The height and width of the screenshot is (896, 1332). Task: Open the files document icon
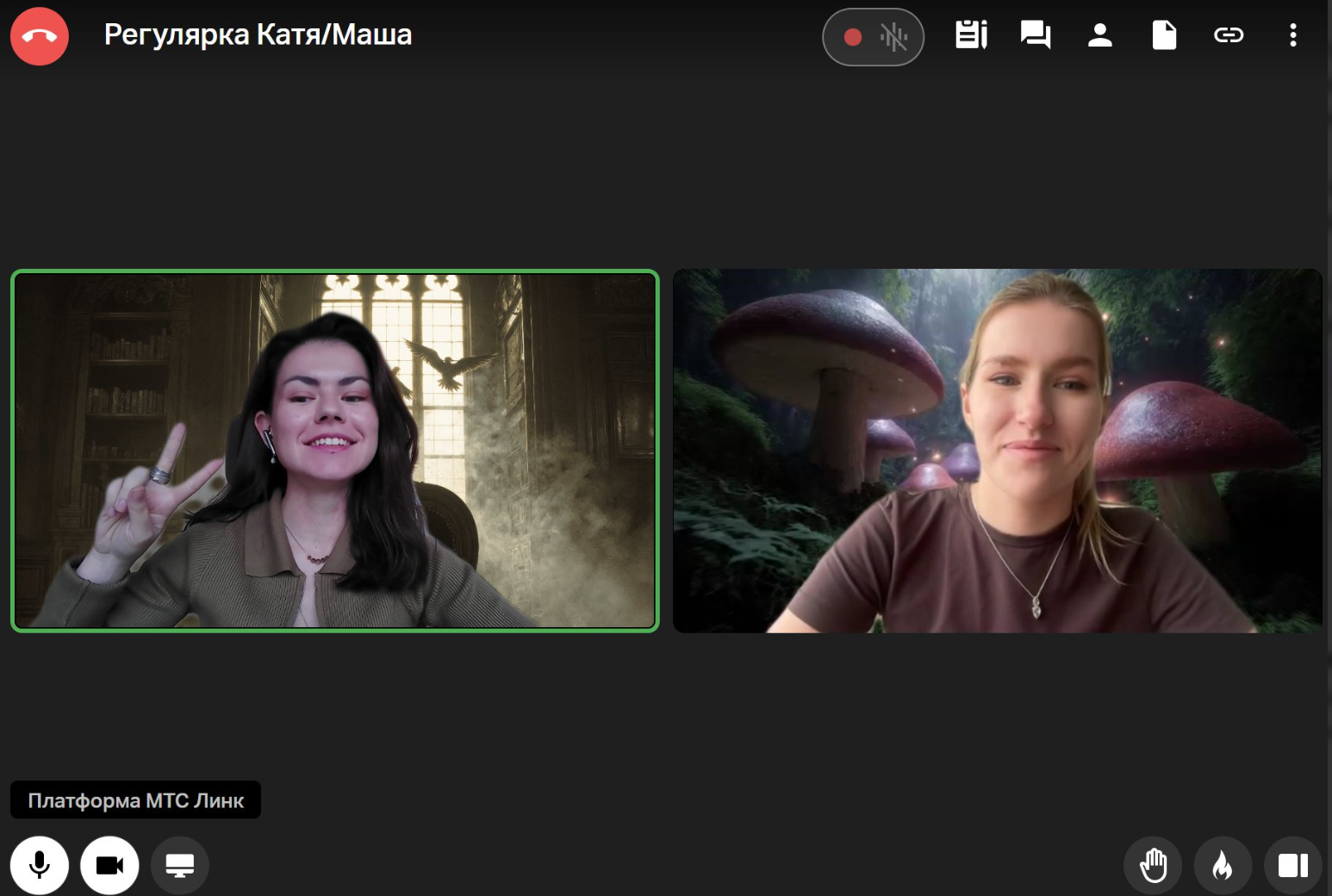(x=1164, y=35)
